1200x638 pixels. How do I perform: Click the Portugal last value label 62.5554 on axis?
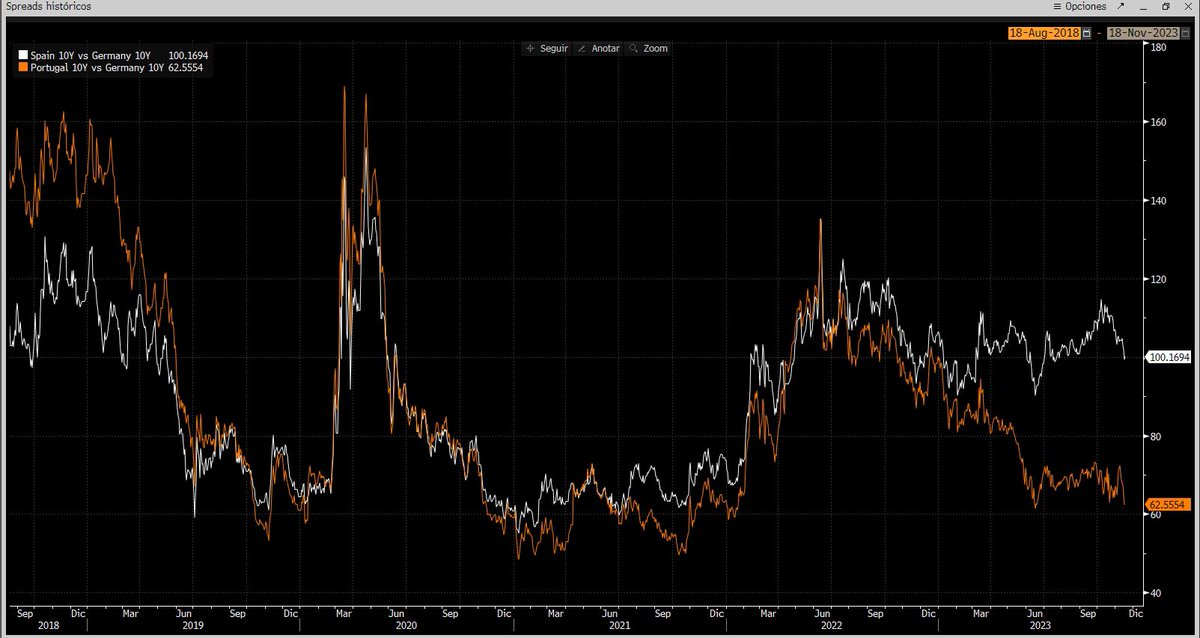tap(1170, 505)
